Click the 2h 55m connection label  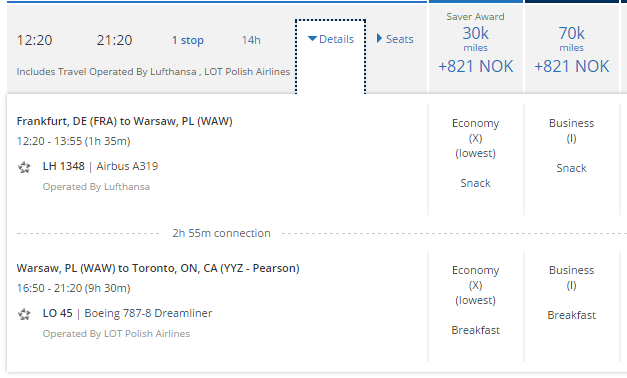[x=221, y=233]
